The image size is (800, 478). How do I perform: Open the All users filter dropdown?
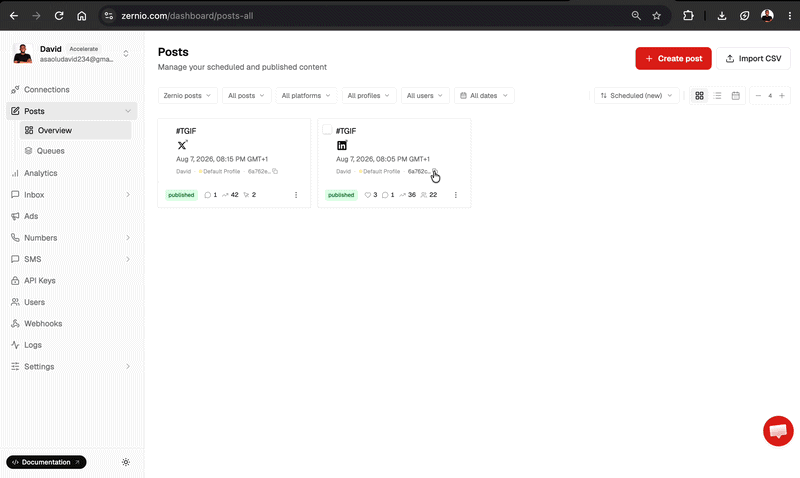click(x=425, y=95)
